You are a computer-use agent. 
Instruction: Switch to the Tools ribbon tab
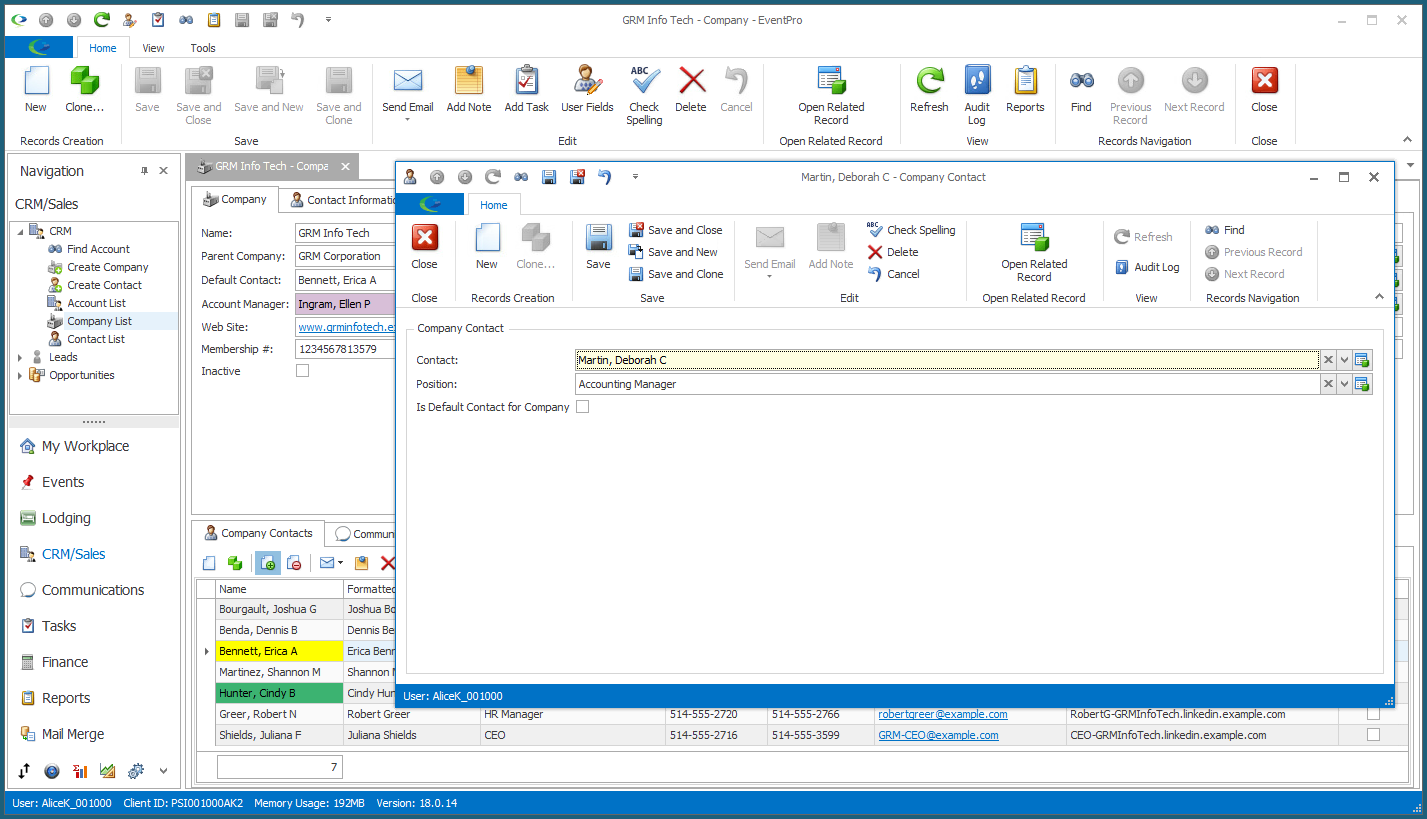[x=203, y=48]
